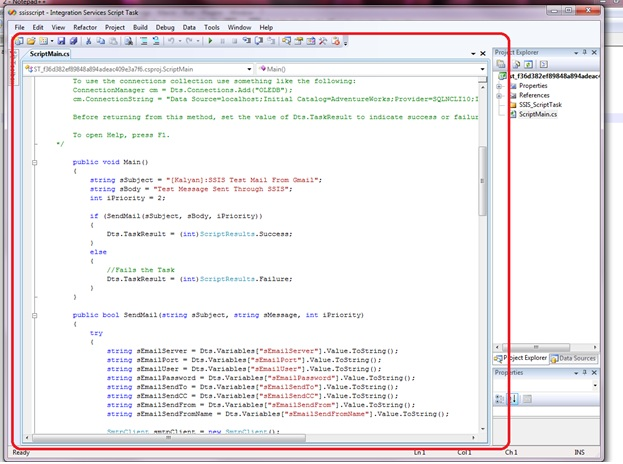Open the Help menu
623x464 pixels.
coord(266,27)
